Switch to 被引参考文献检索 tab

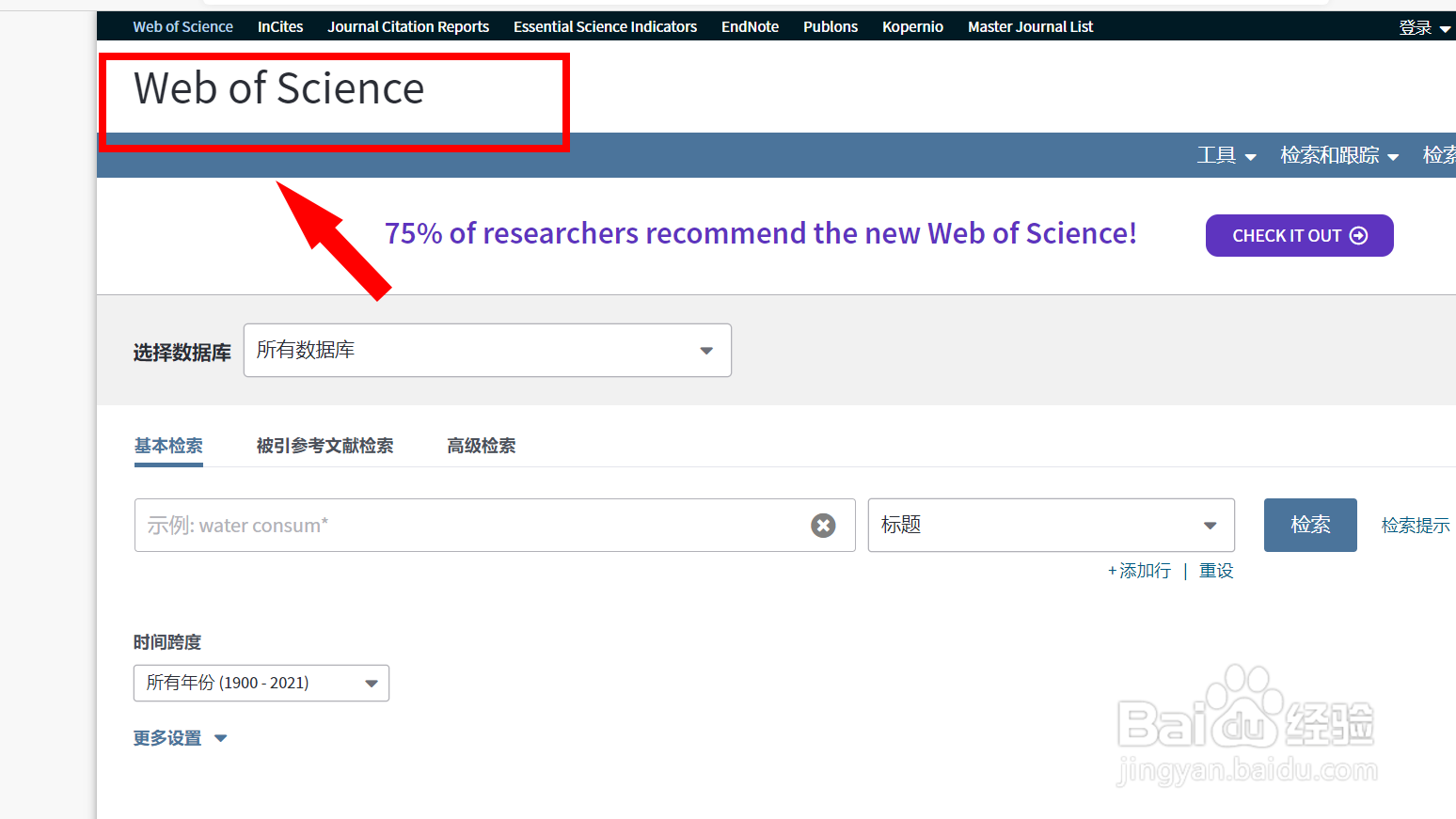point(324,446)
